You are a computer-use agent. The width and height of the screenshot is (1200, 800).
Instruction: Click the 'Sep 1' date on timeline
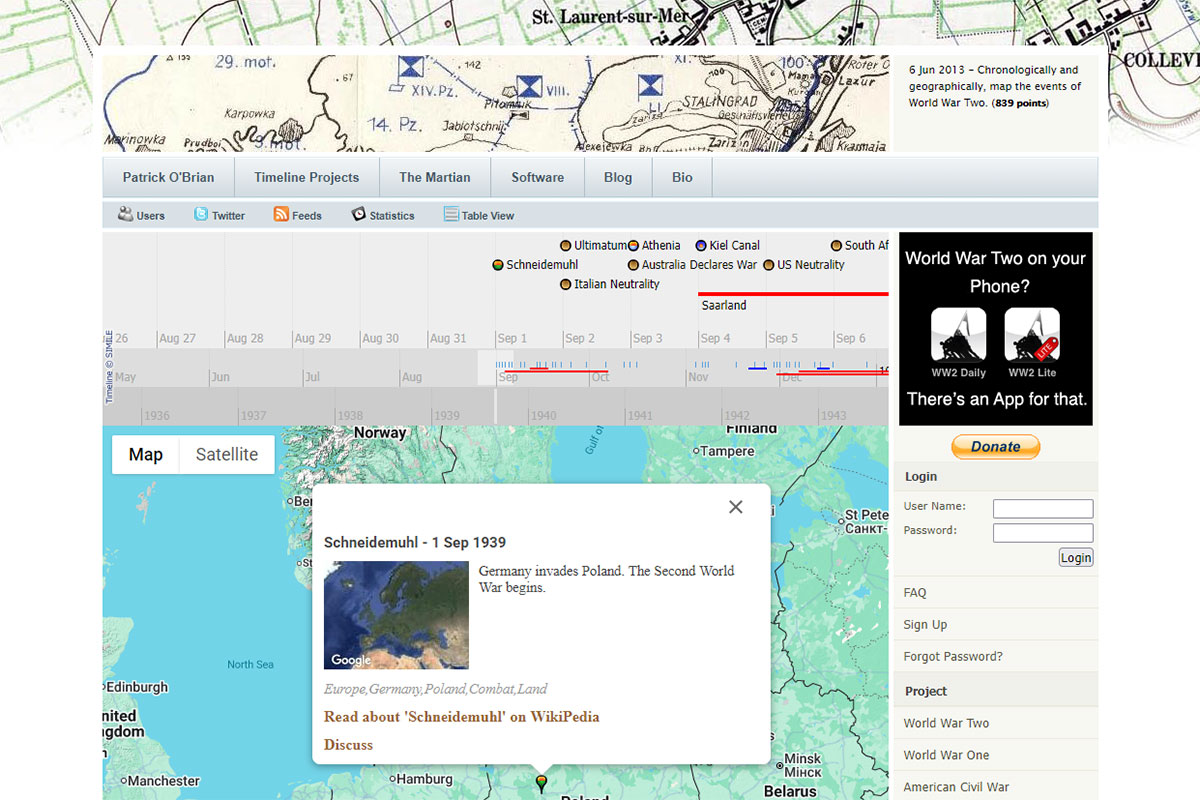point(512,338)
